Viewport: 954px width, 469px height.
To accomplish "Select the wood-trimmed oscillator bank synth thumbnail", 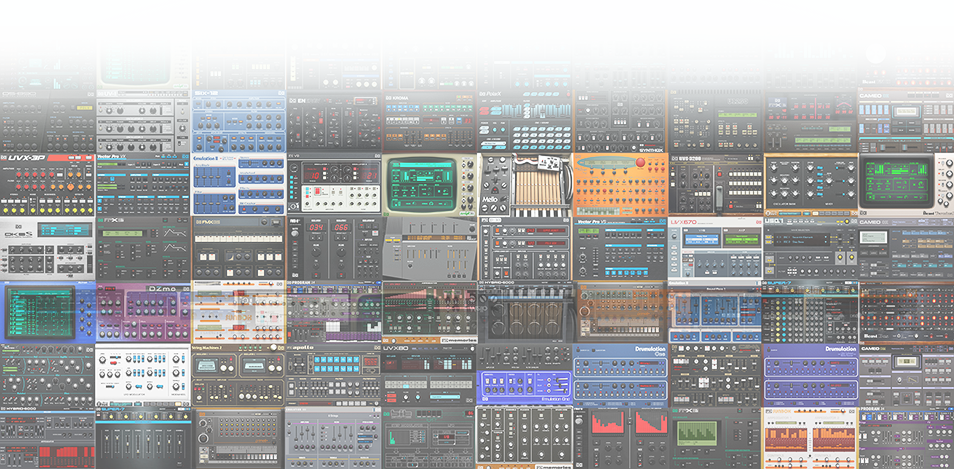I will (x=810, y=185).
